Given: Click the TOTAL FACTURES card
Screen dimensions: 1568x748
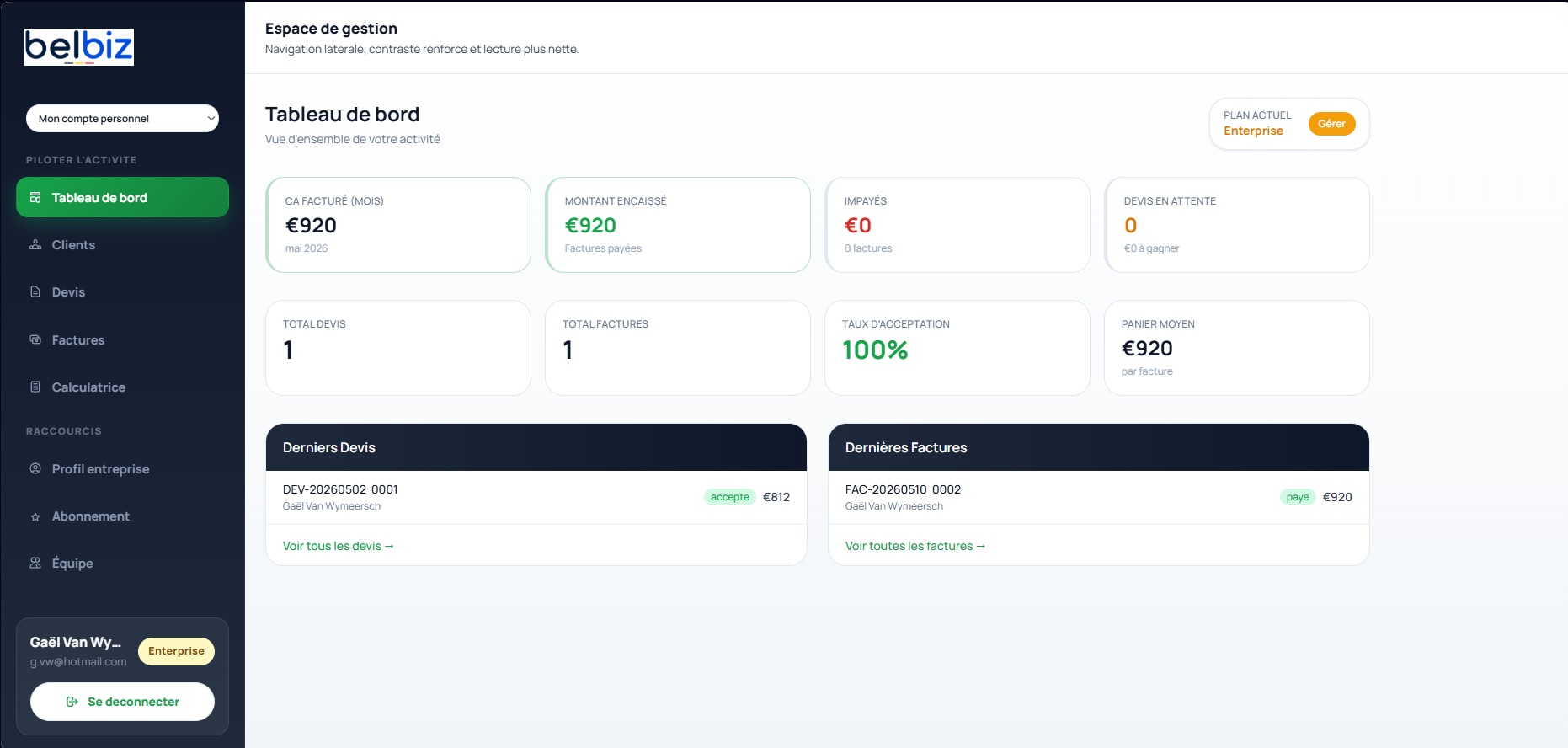Looking at the screenshot, I should pyautogui.click(x=678, y=348).
